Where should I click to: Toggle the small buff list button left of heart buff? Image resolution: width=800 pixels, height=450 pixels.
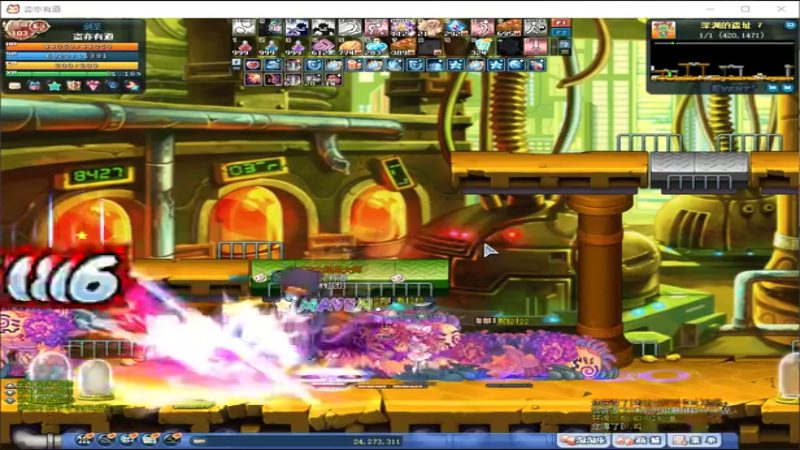coord(236,63)
